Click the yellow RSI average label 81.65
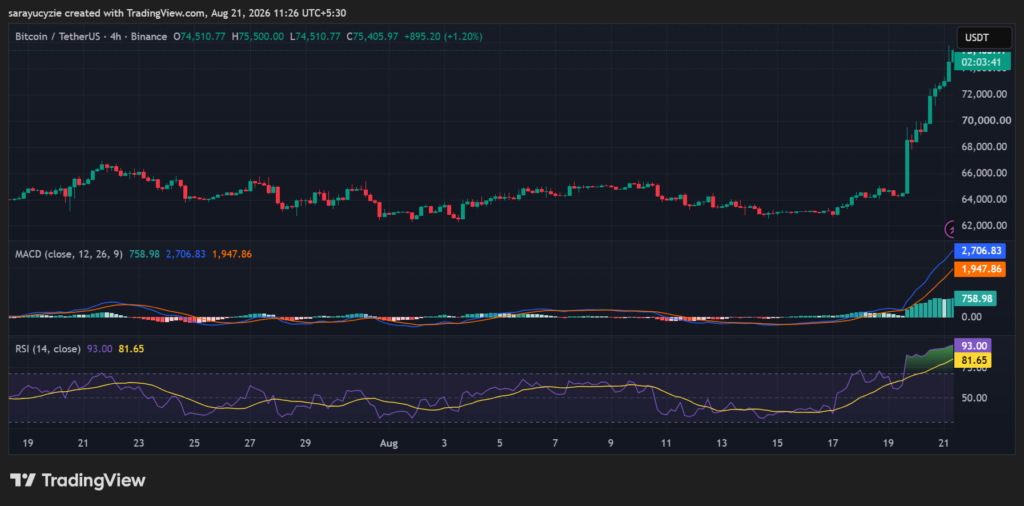This screenshot has height=506, width=1024. (x=973, y=360)
